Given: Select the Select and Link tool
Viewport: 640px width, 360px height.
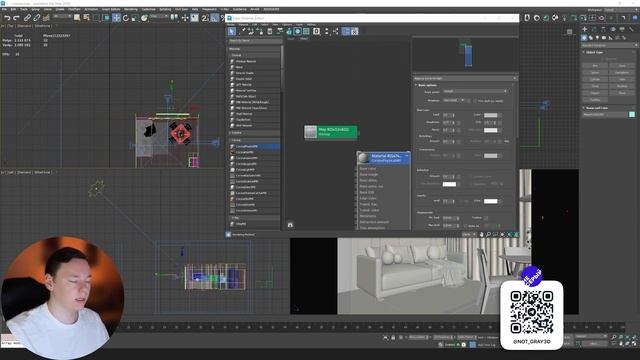Looking at the screenshot, I should click(27, 18).
